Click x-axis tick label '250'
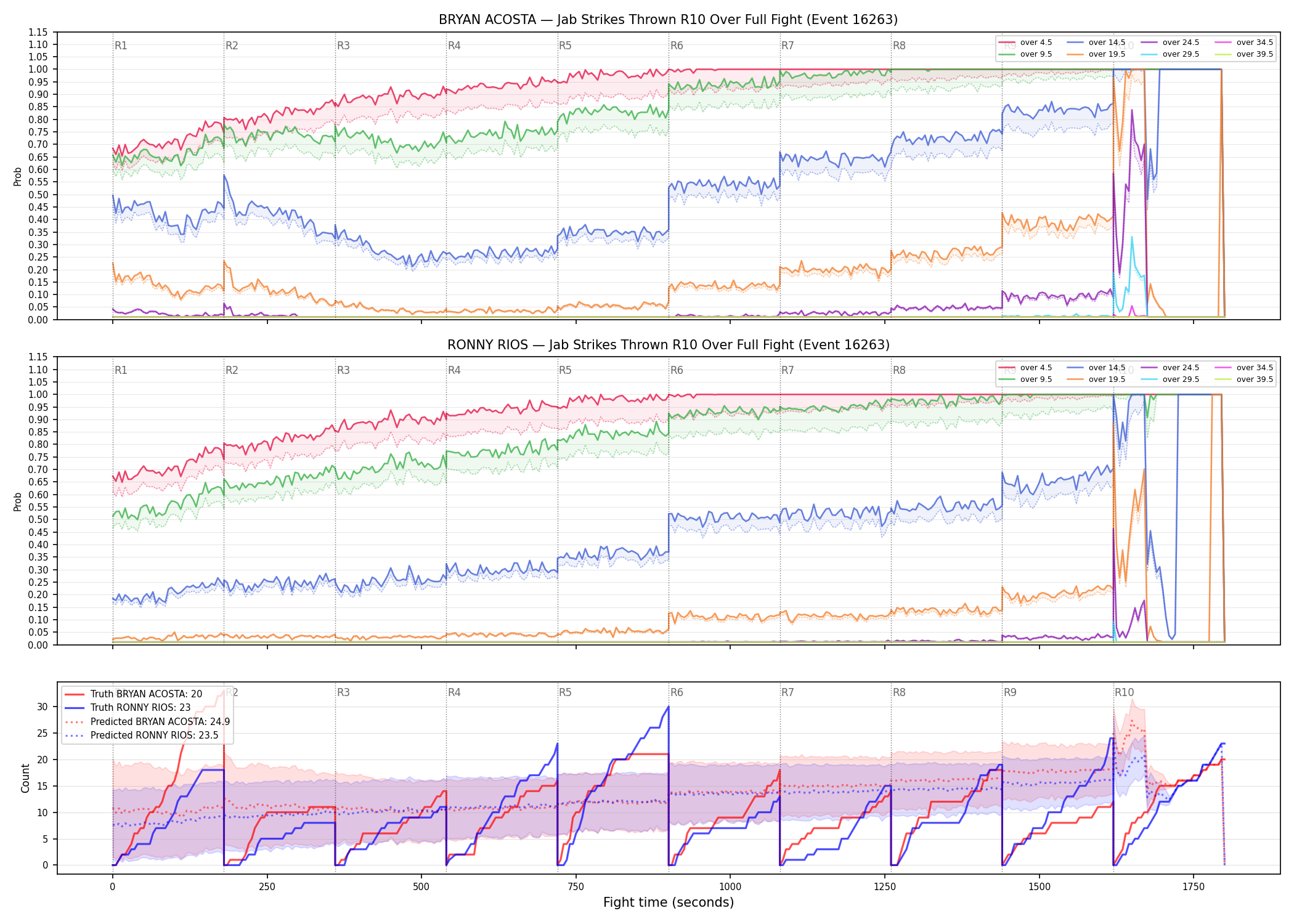The image size is (1294, 924). click(267, 887)
